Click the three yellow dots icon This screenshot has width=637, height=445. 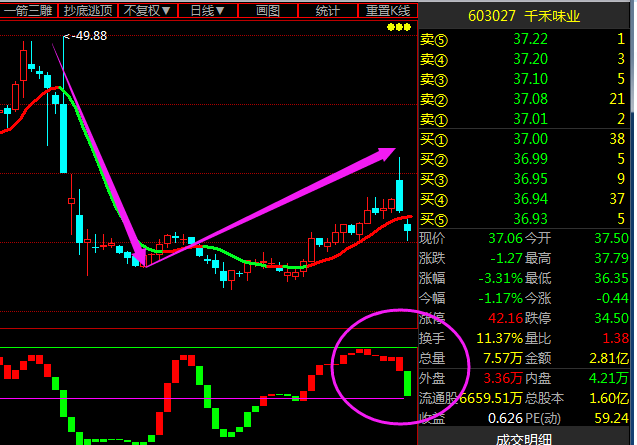[399, 27]
